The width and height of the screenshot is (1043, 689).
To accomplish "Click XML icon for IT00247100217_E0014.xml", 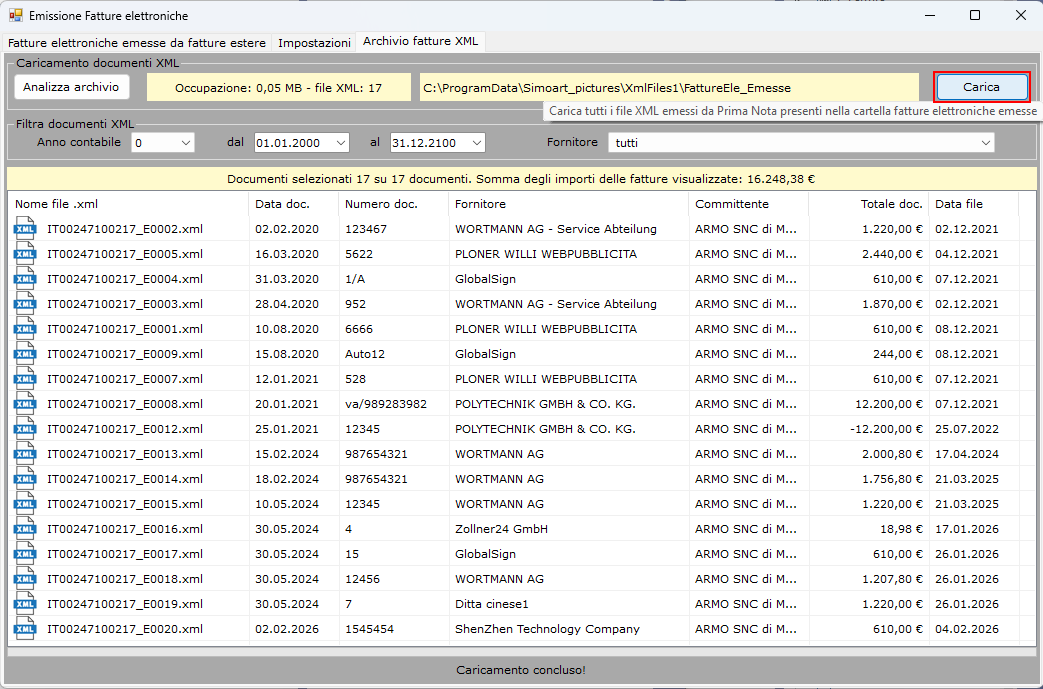I will coord(24,479).
